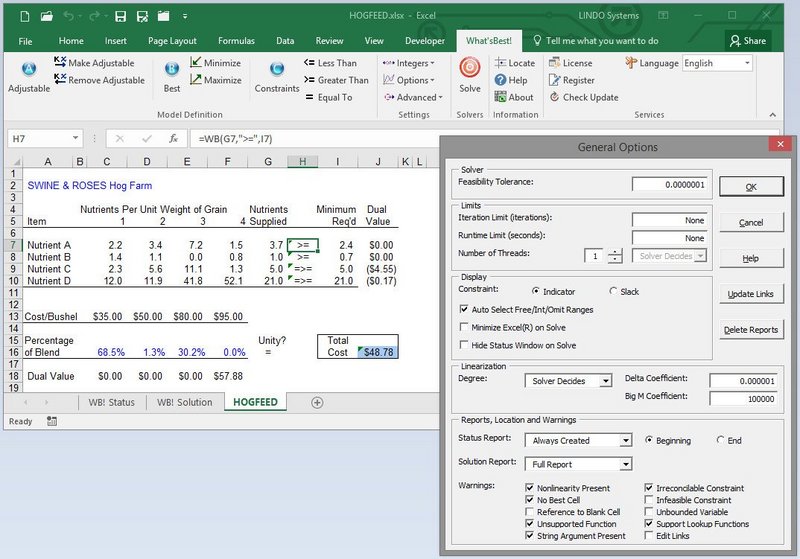Click the Remove Adjustable icon
Screen dimensions: 800x559
click(60, 79)
